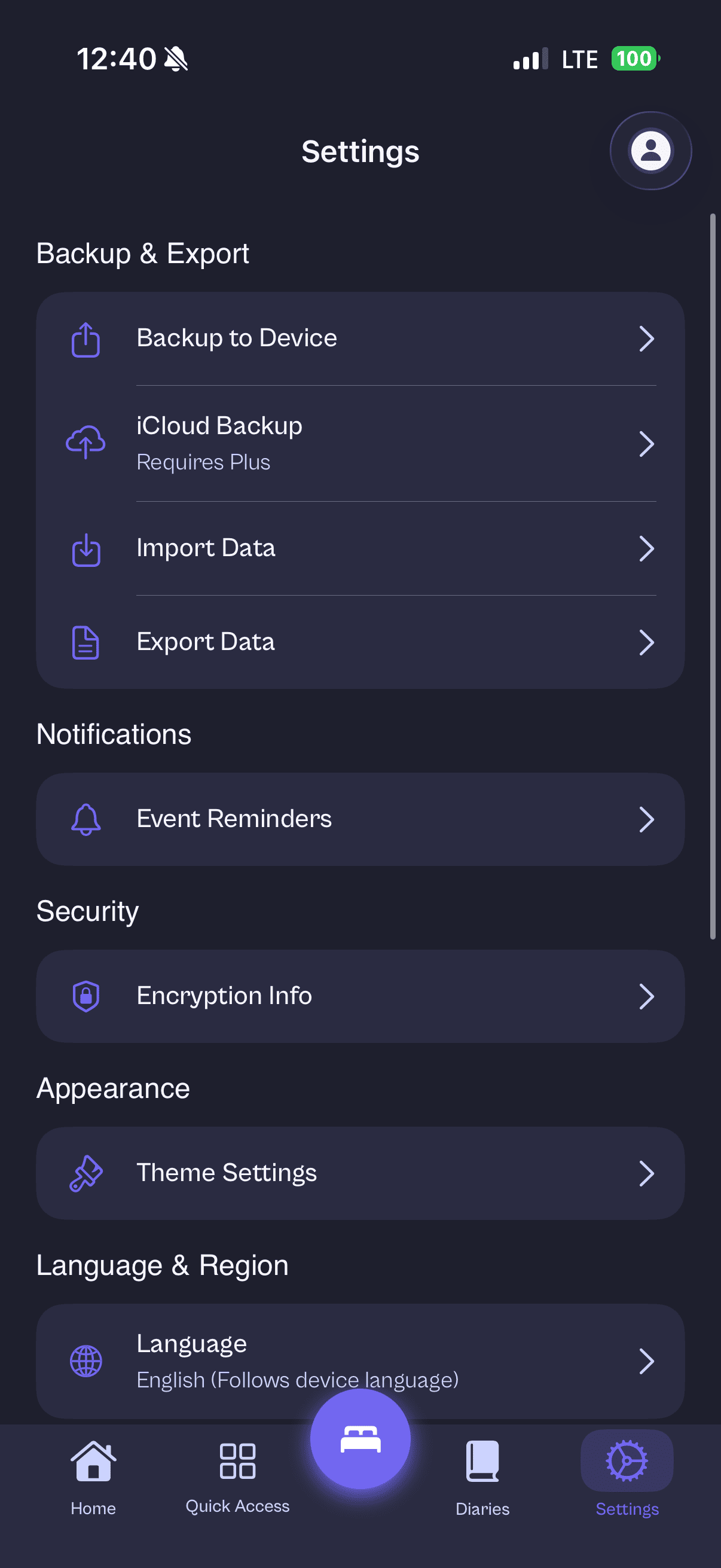Viewport: 721px width, 1568px height.
Task: Tap the iCloud Backup cloud icon
Action: pos(85,443)
